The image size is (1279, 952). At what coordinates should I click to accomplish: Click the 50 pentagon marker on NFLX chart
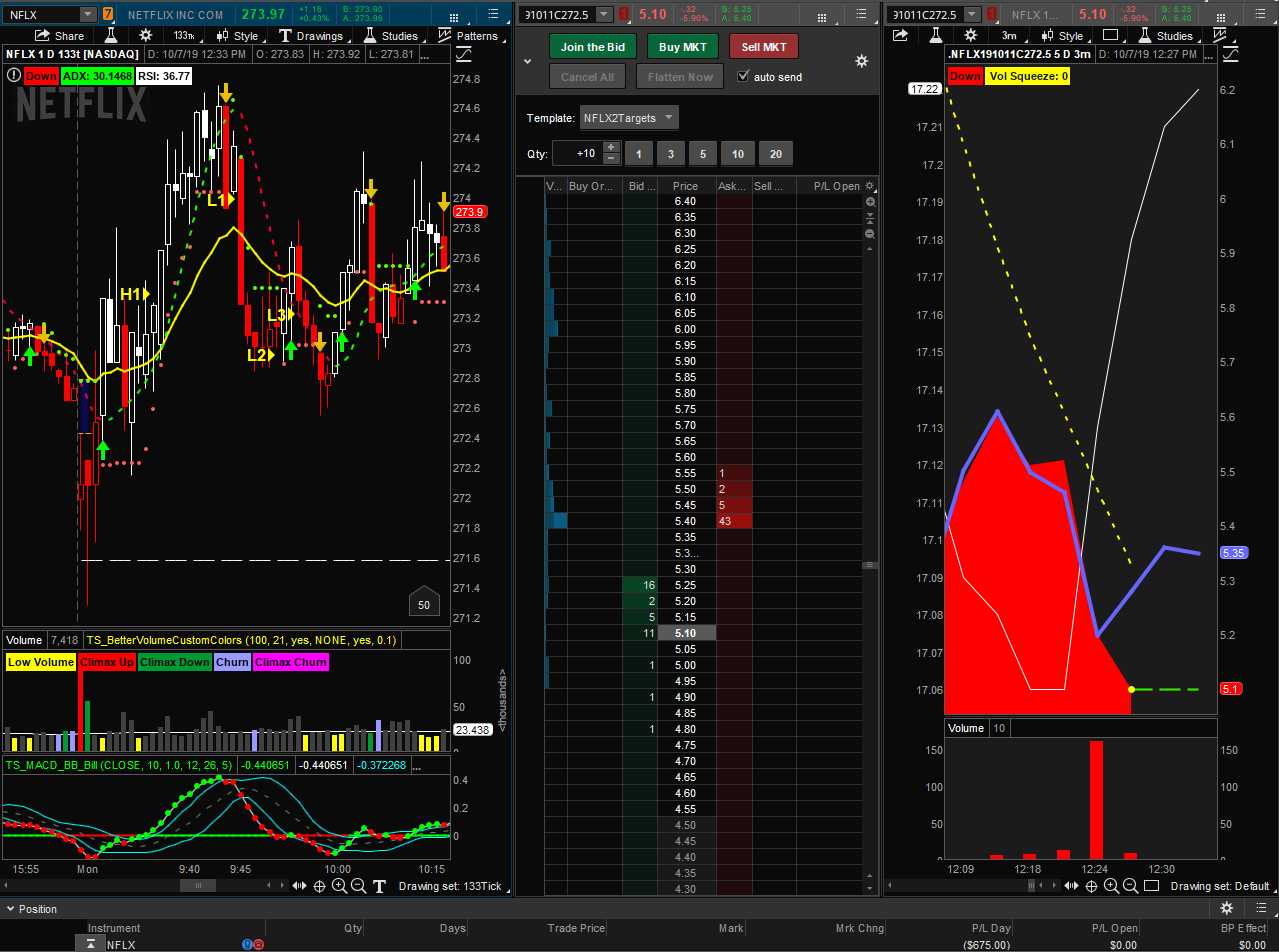(x=424, y=601)
